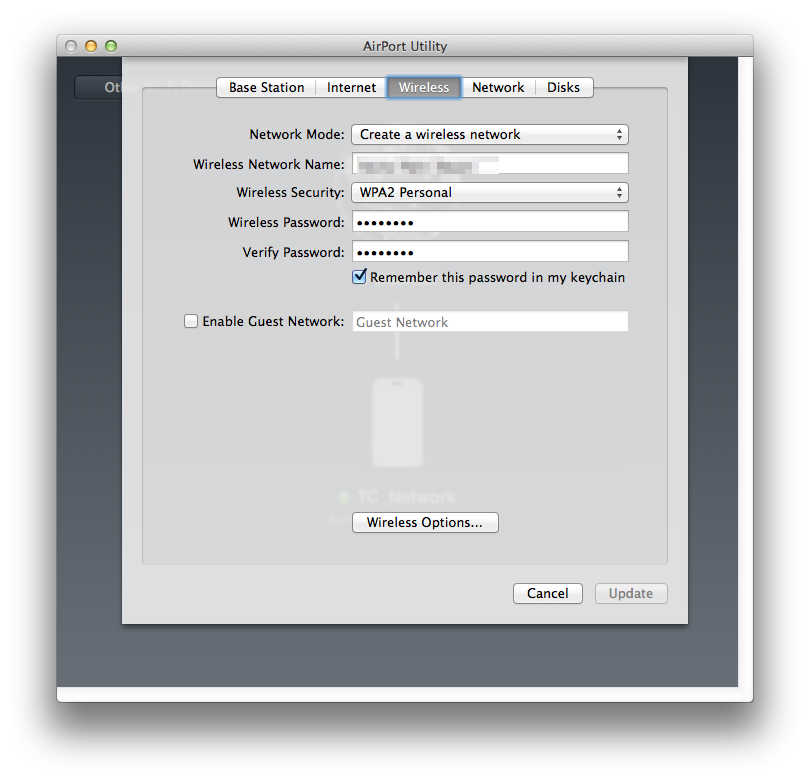The image size is (810, 781).
Task: Enable the Guest Network checkbox
Action: (191, 321)
